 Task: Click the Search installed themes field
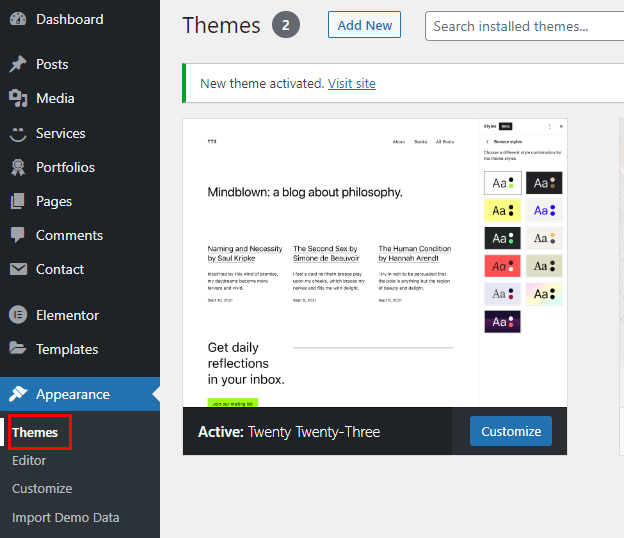coord(525,26)
